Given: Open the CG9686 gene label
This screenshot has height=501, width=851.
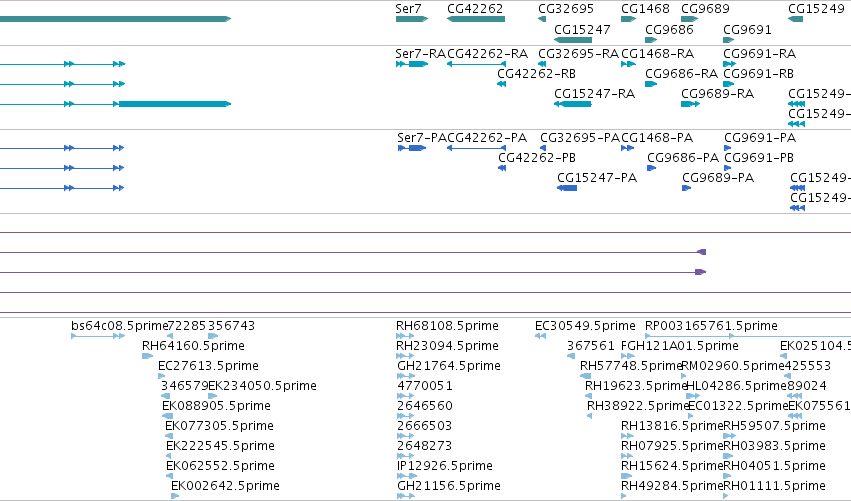Looking at the screenshot, I should [669, 29].
